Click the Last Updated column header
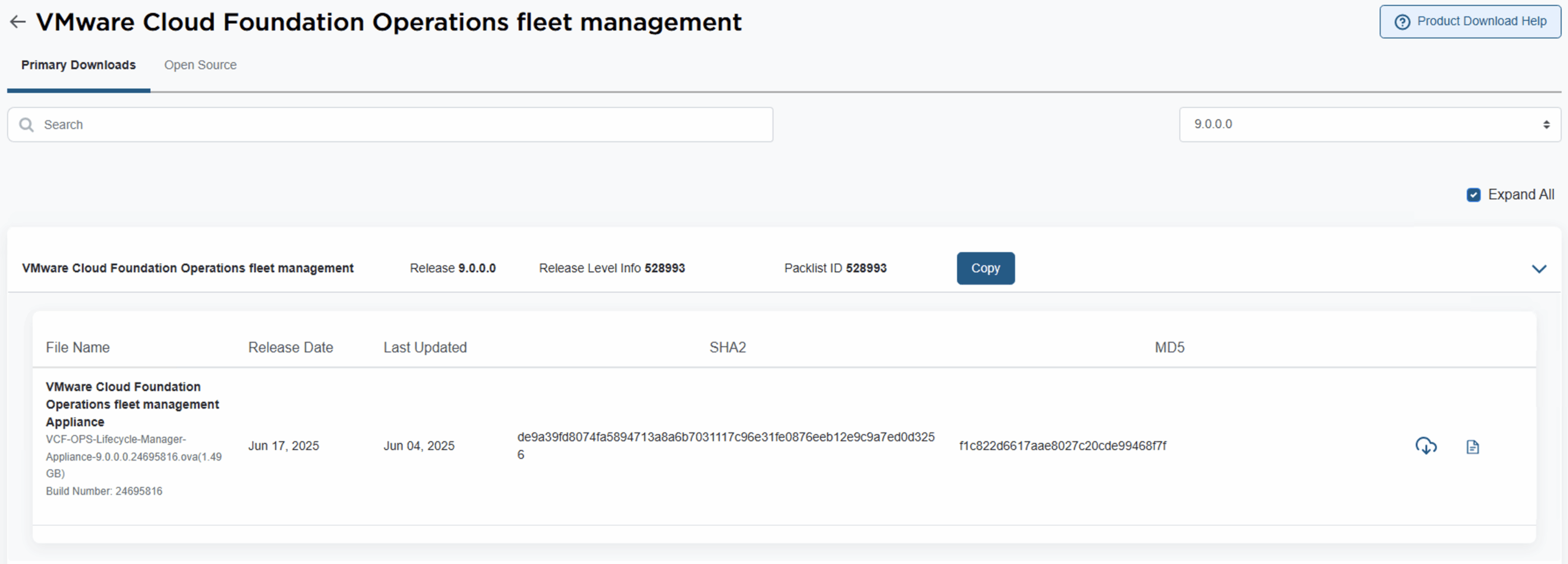The width and height of the screenshot is (1568, 564). point(425,348)
